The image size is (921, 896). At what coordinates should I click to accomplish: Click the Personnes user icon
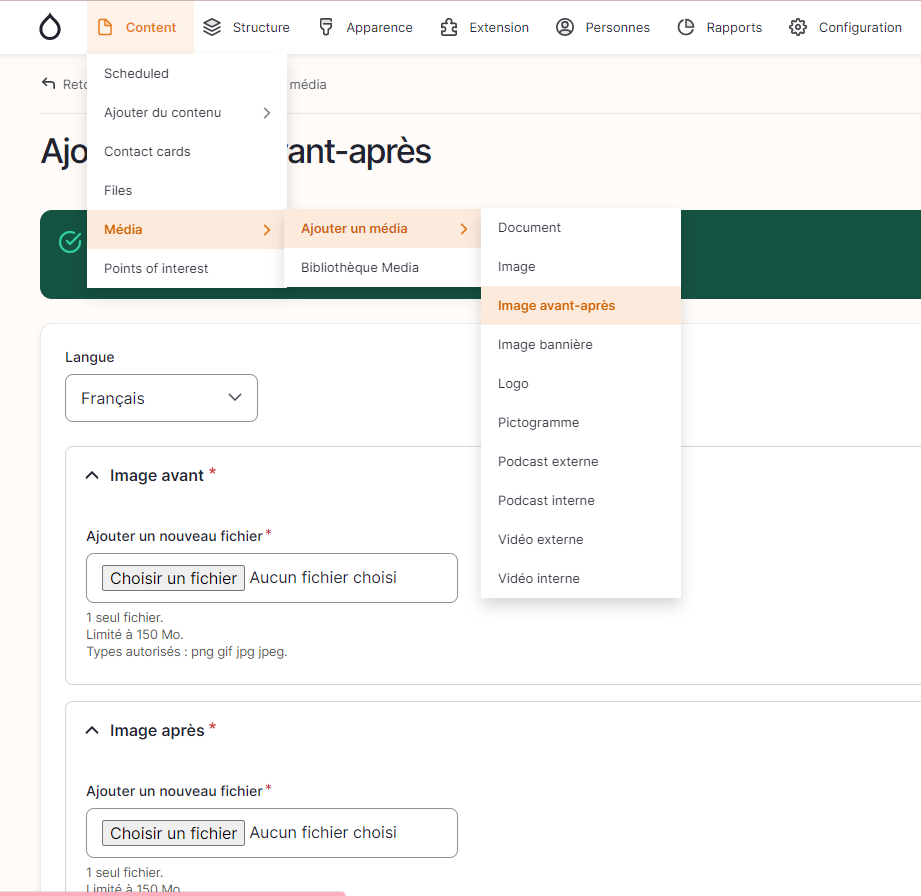pos(565,27)
